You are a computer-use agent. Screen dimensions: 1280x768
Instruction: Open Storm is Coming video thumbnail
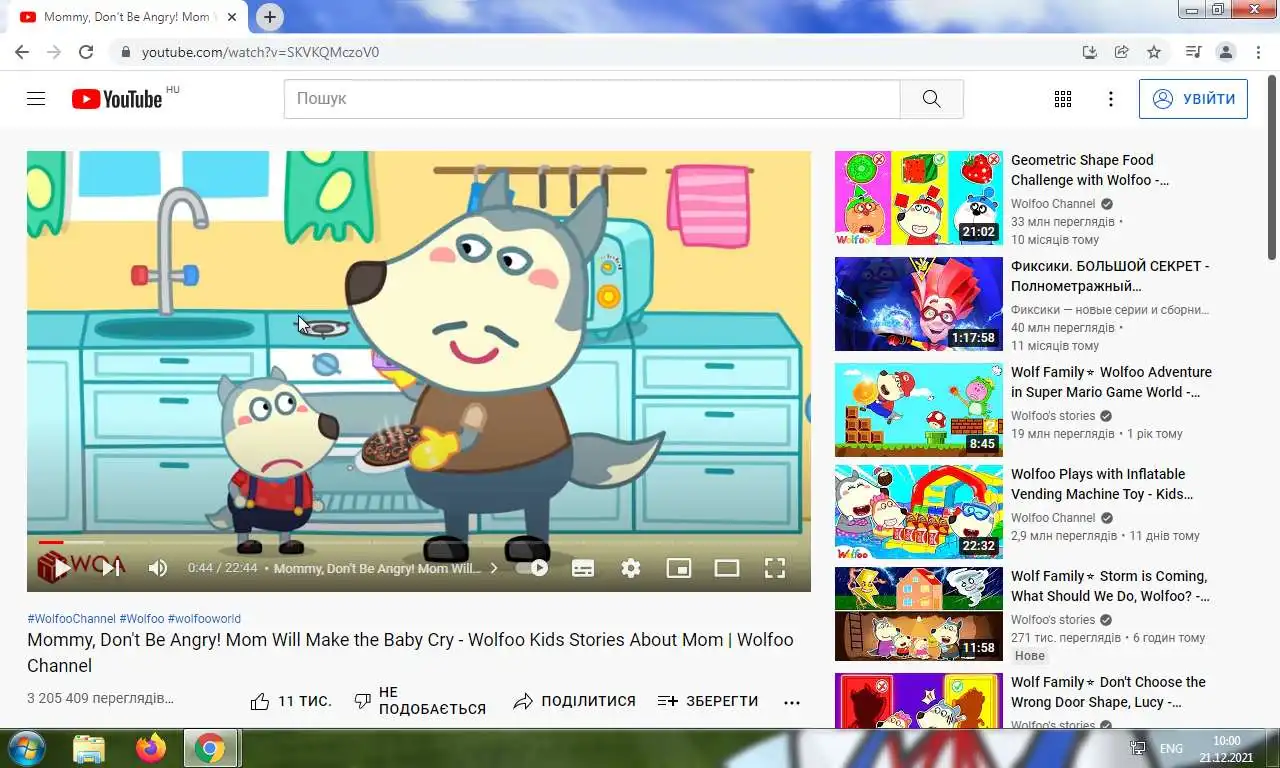919,614
